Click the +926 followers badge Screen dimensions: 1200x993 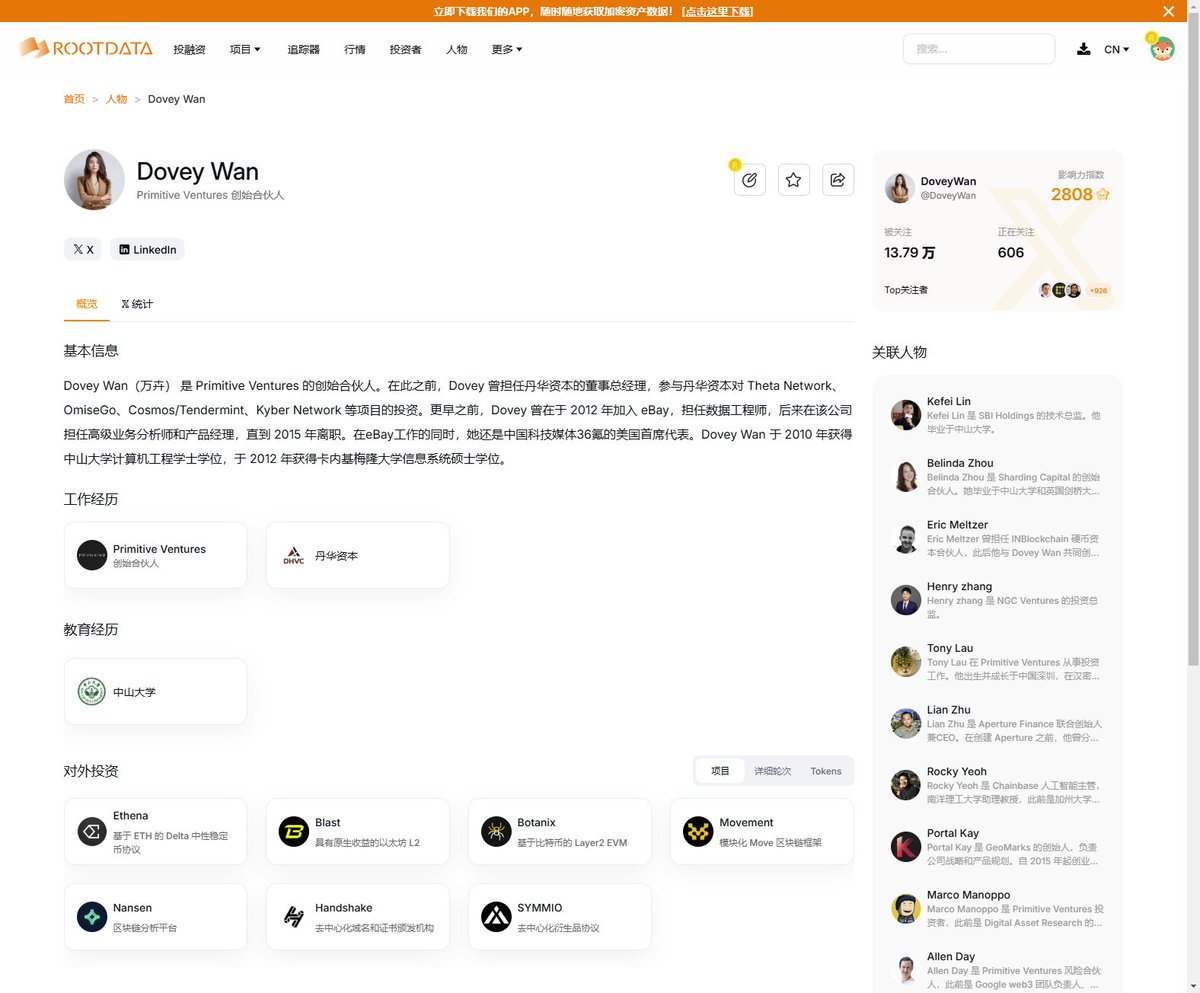tap(1098, 290)
